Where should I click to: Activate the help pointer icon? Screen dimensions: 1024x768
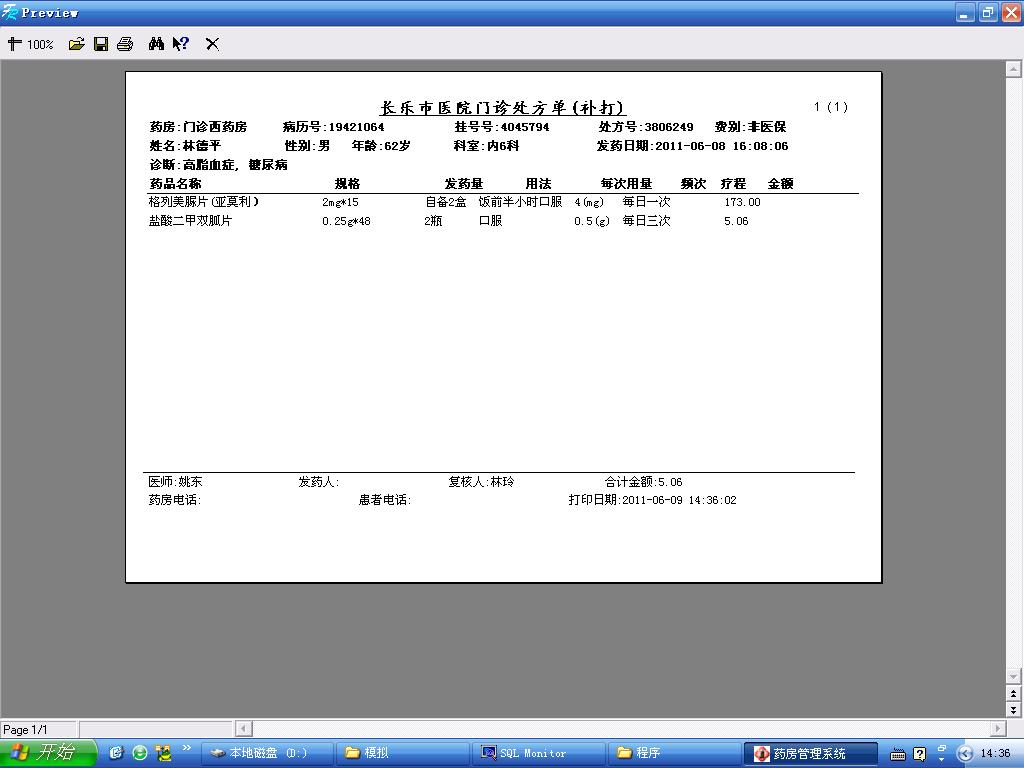coord(181,44)
